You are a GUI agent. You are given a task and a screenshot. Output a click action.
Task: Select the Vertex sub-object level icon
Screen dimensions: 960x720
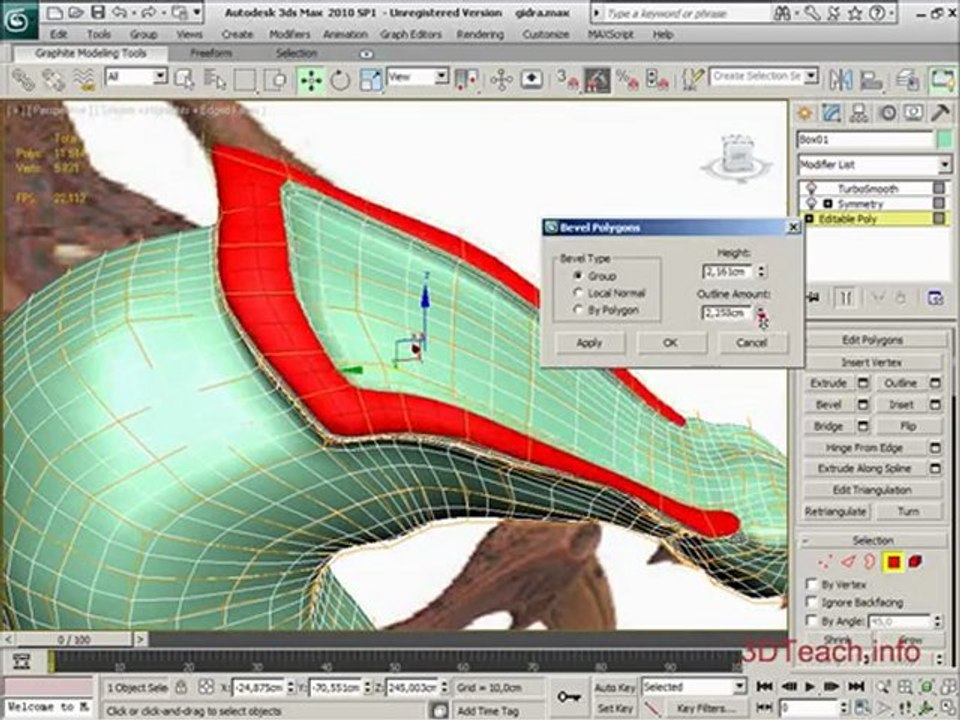(x=825, y=561)
